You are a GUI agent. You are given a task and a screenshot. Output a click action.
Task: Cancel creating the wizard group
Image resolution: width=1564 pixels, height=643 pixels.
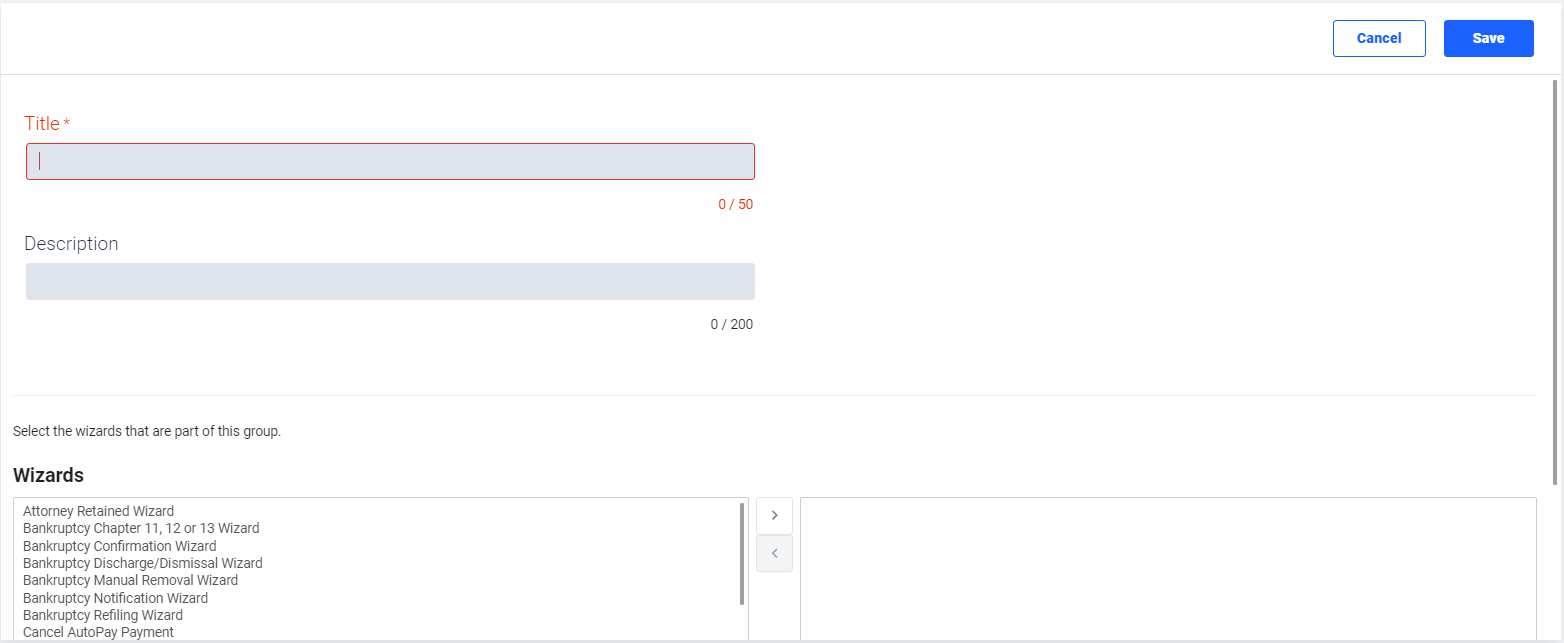pos(1378,38)
